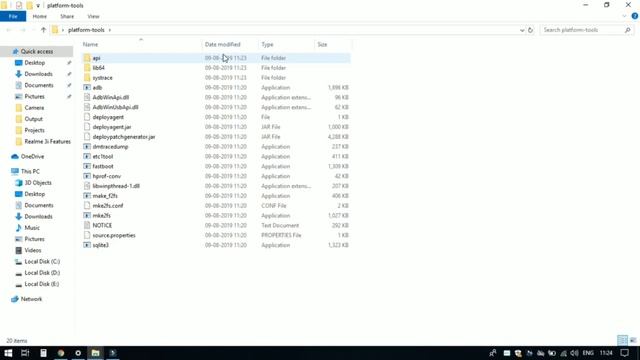Image resolution: width=640 pixels, height=360 pixels.
Task: Open the Realme 3i Features folder
Action: tap(47, 141)
